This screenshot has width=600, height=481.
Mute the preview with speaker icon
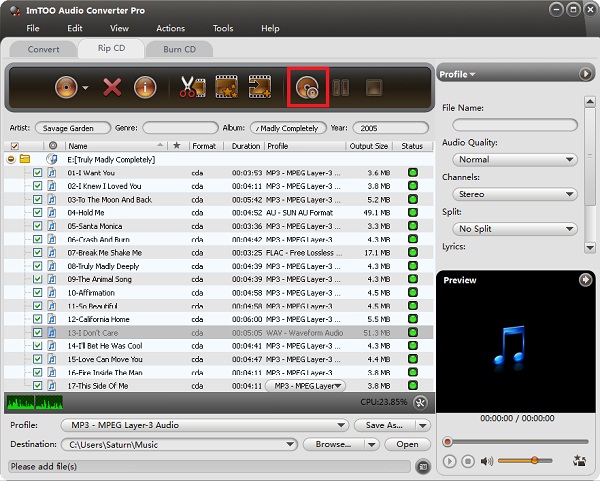coord(486,461)
